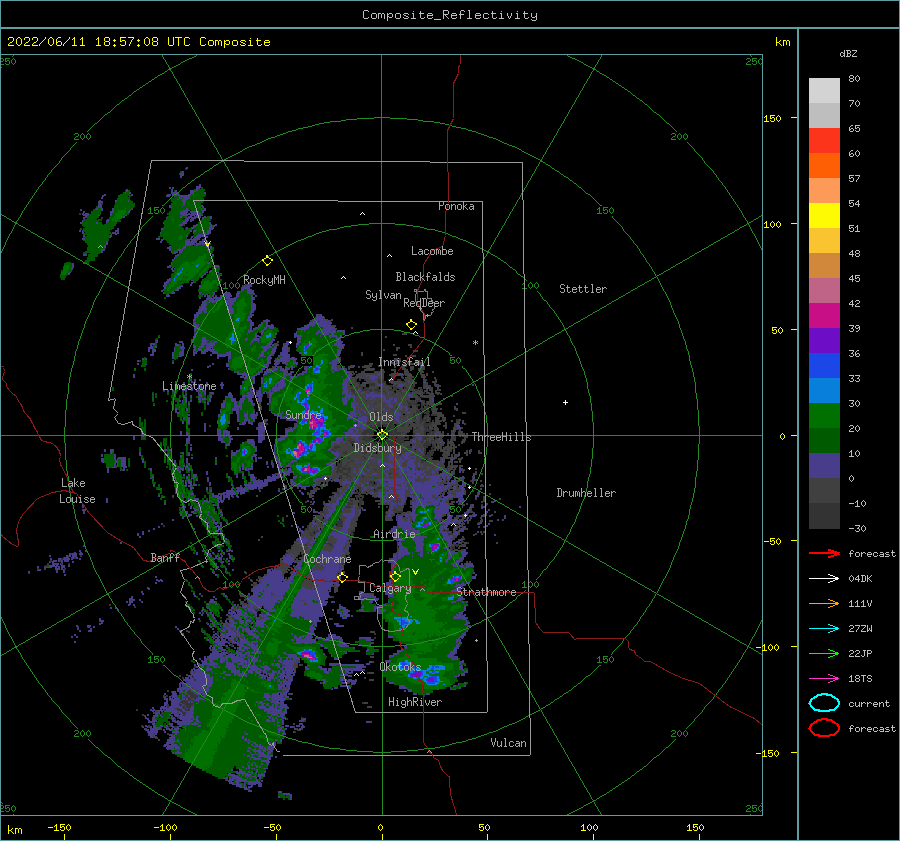Click the cyan current ellipse icon
This screenshot has height=841, width=900.
[824, 703]
